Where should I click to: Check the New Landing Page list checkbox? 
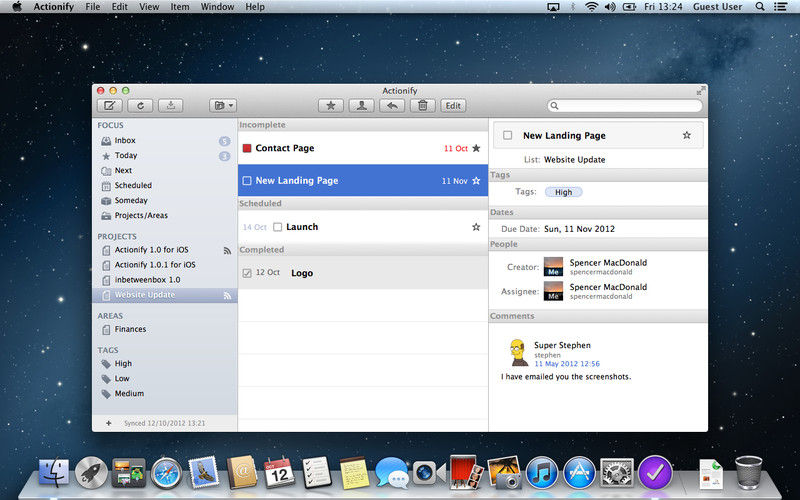[x=247, y=181]
